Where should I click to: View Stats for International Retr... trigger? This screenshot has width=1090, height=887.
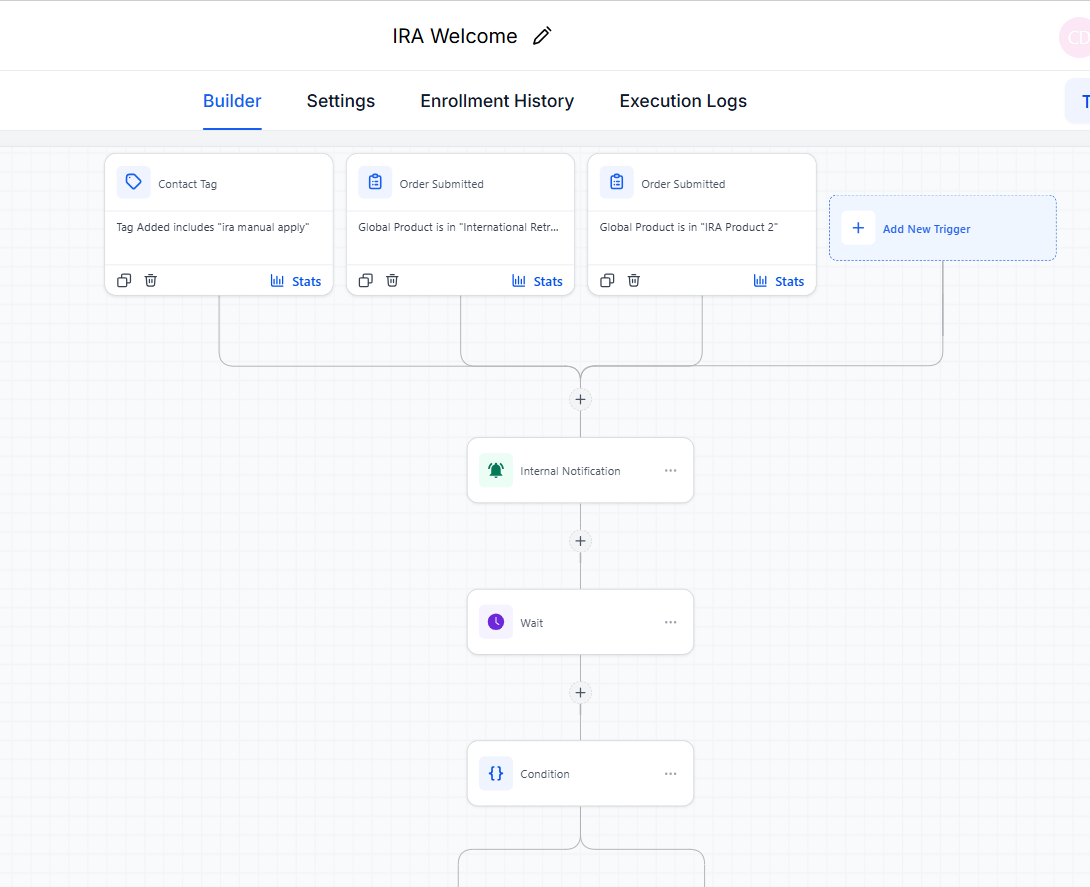pyautogui.click(x=537, y=281)
